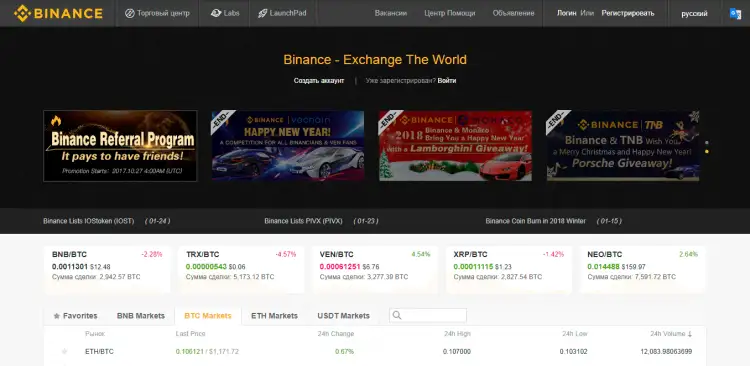
Task: Click the Логин link in header
Action: coord(567,13)
